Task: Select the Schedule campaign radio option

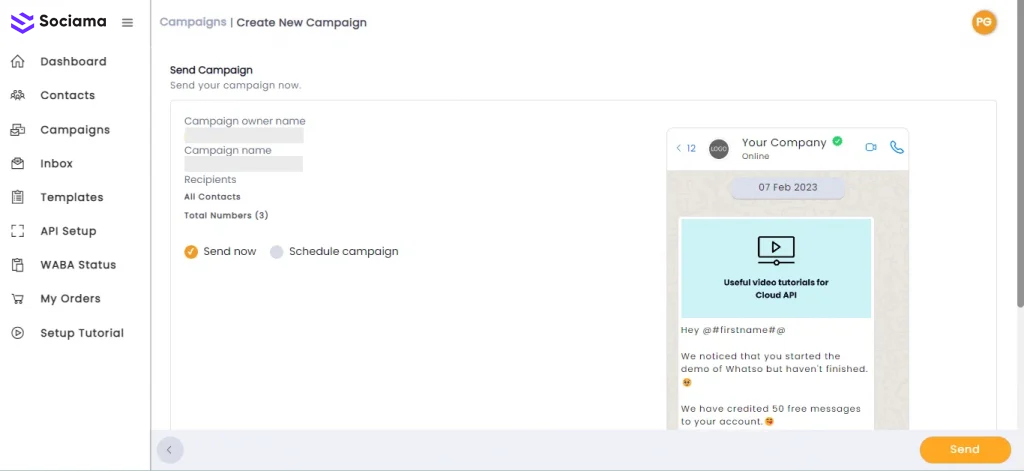Action: [x=277, y=252]
